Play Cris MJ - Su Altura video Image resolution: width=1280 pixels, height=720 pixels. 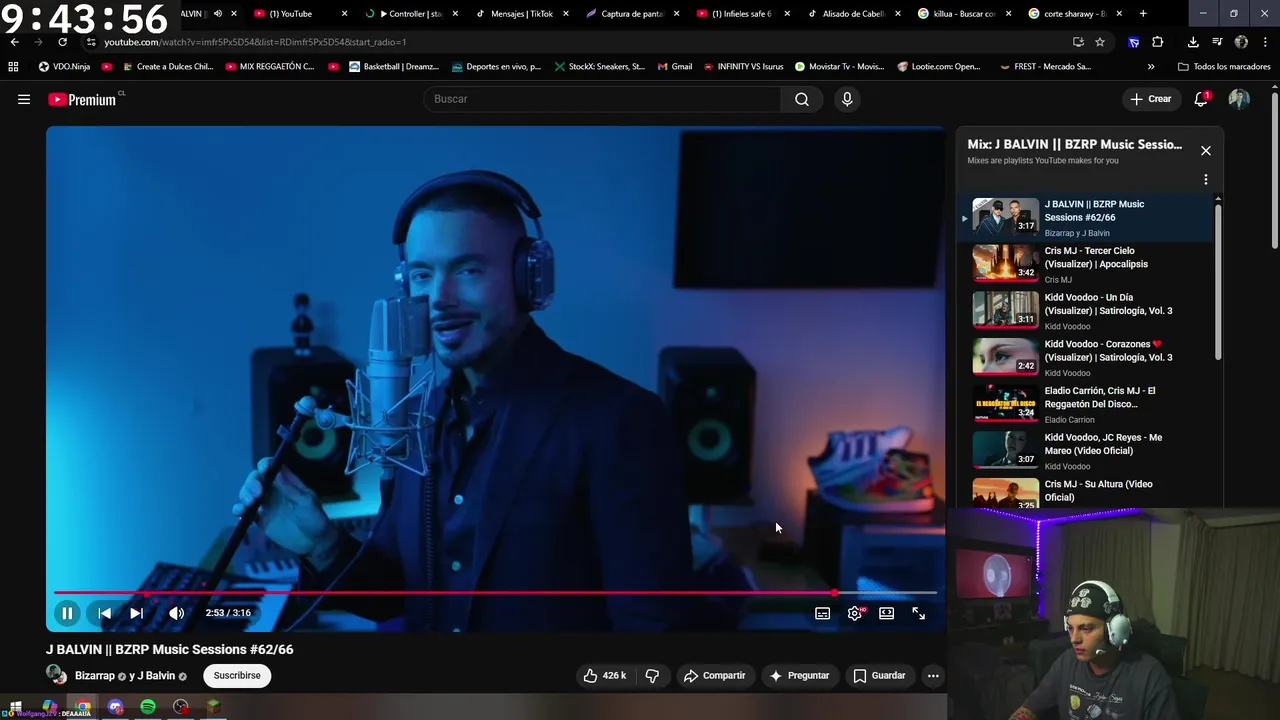(x=1092, y=494)
